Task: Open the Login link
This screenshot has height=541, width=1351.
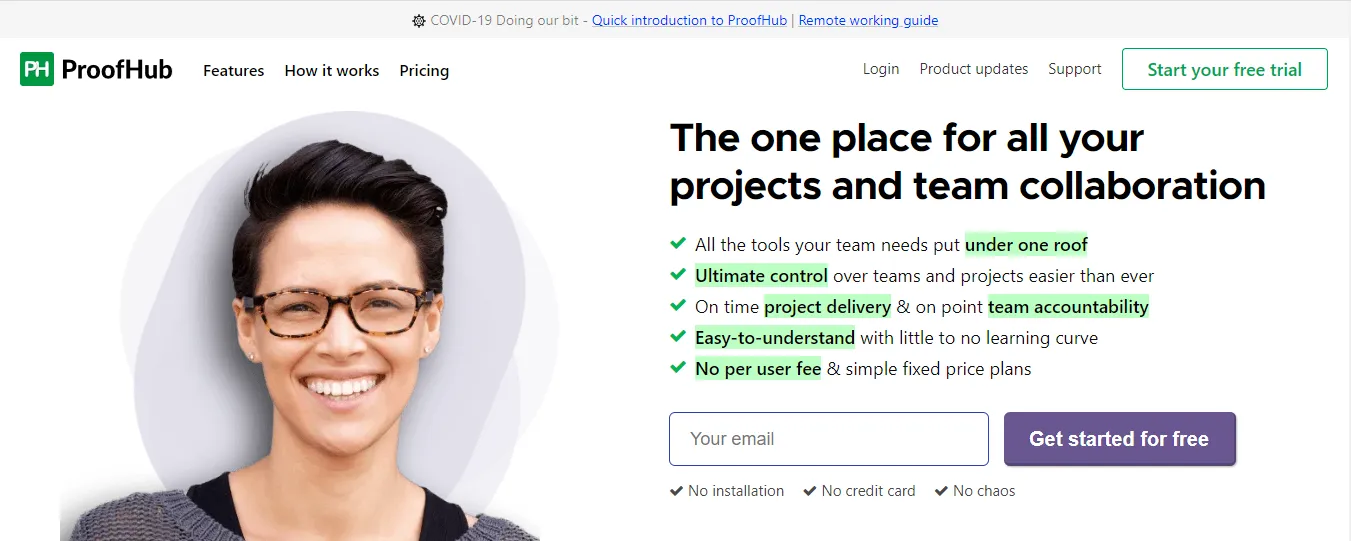Action: click(881, 69)
